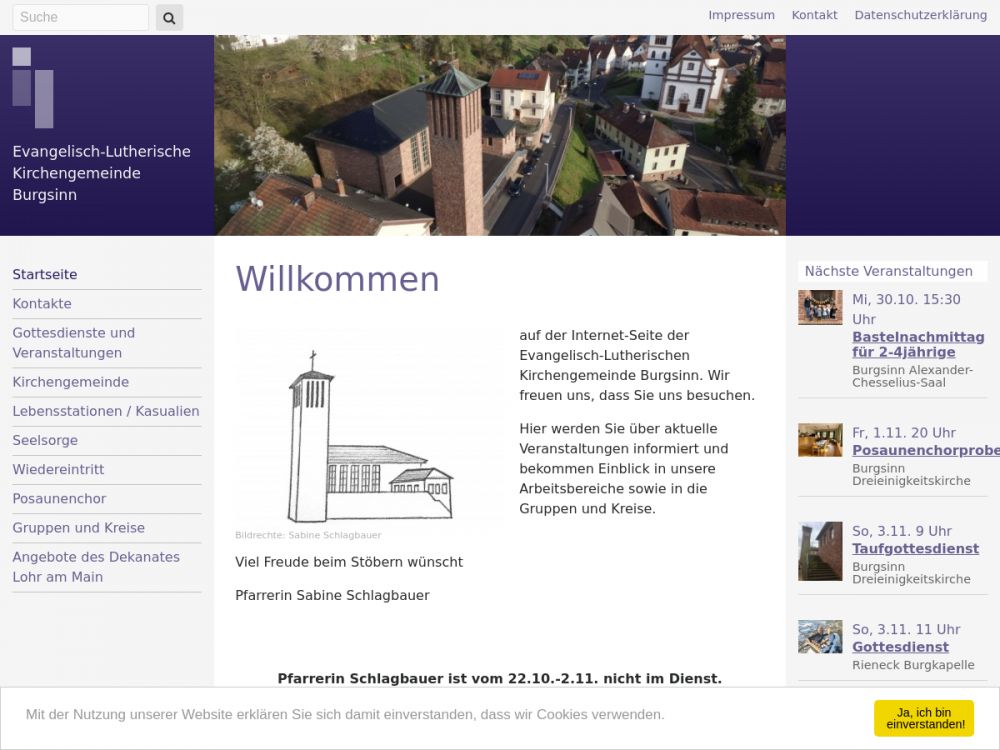Open the Posaunenchorprobe event thumbnail image
Image resolution: width=1000 pixels, height=750 pixels.
pos(820,440)
